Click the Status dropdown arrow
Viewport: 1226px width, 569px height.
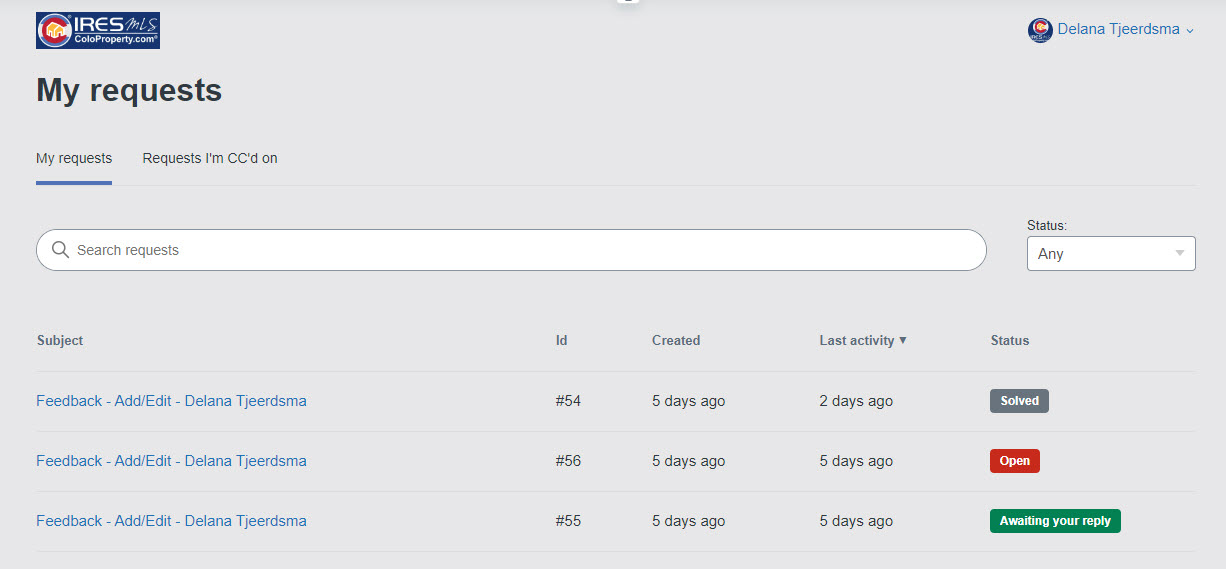[1181, 254]
